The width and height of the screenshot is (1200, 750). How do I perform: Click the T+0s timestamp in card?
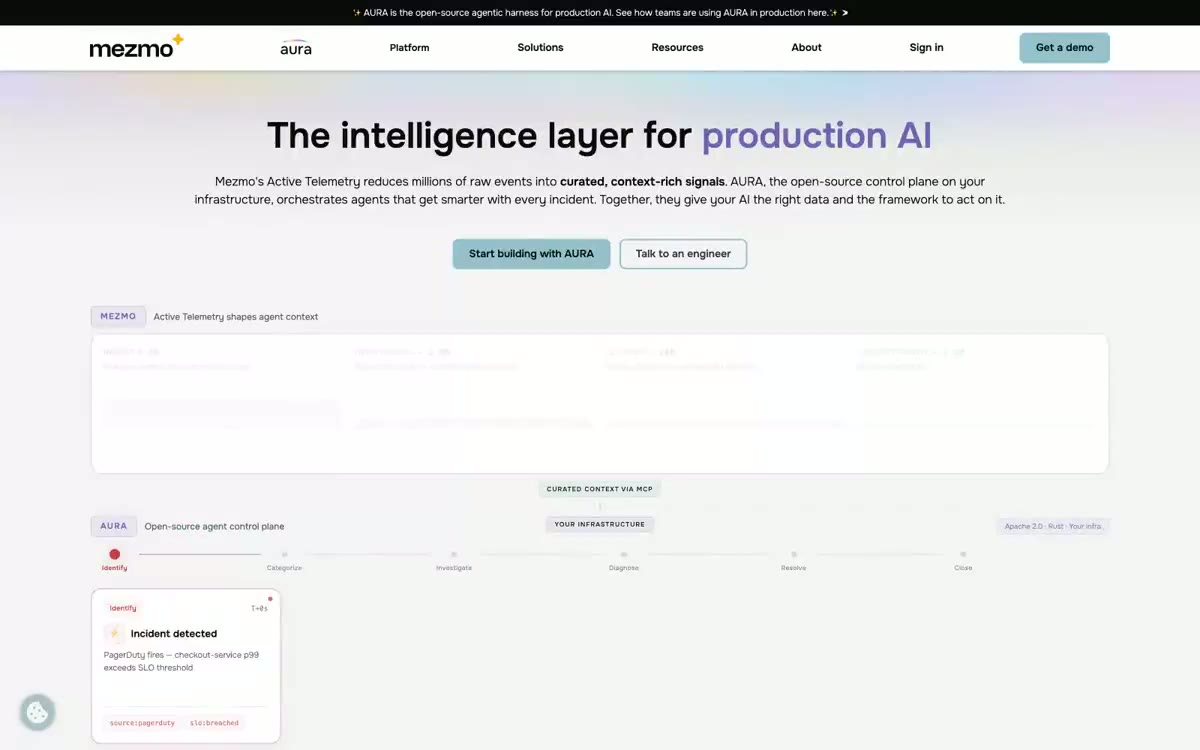click(259, 608)
